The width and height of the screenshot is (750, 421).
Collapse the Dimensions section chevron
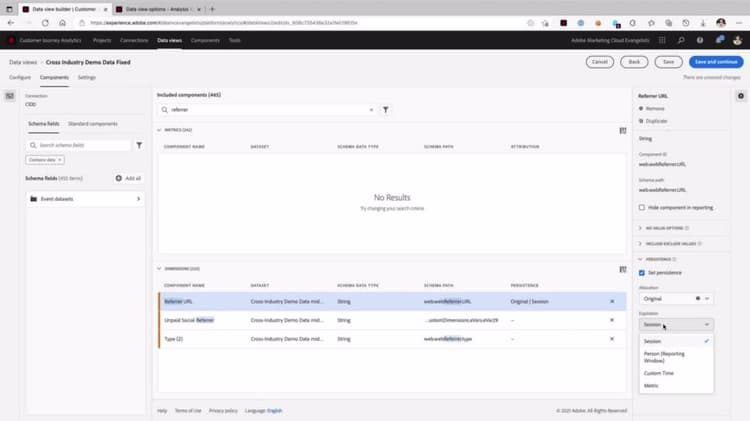(x=159, y=269)
